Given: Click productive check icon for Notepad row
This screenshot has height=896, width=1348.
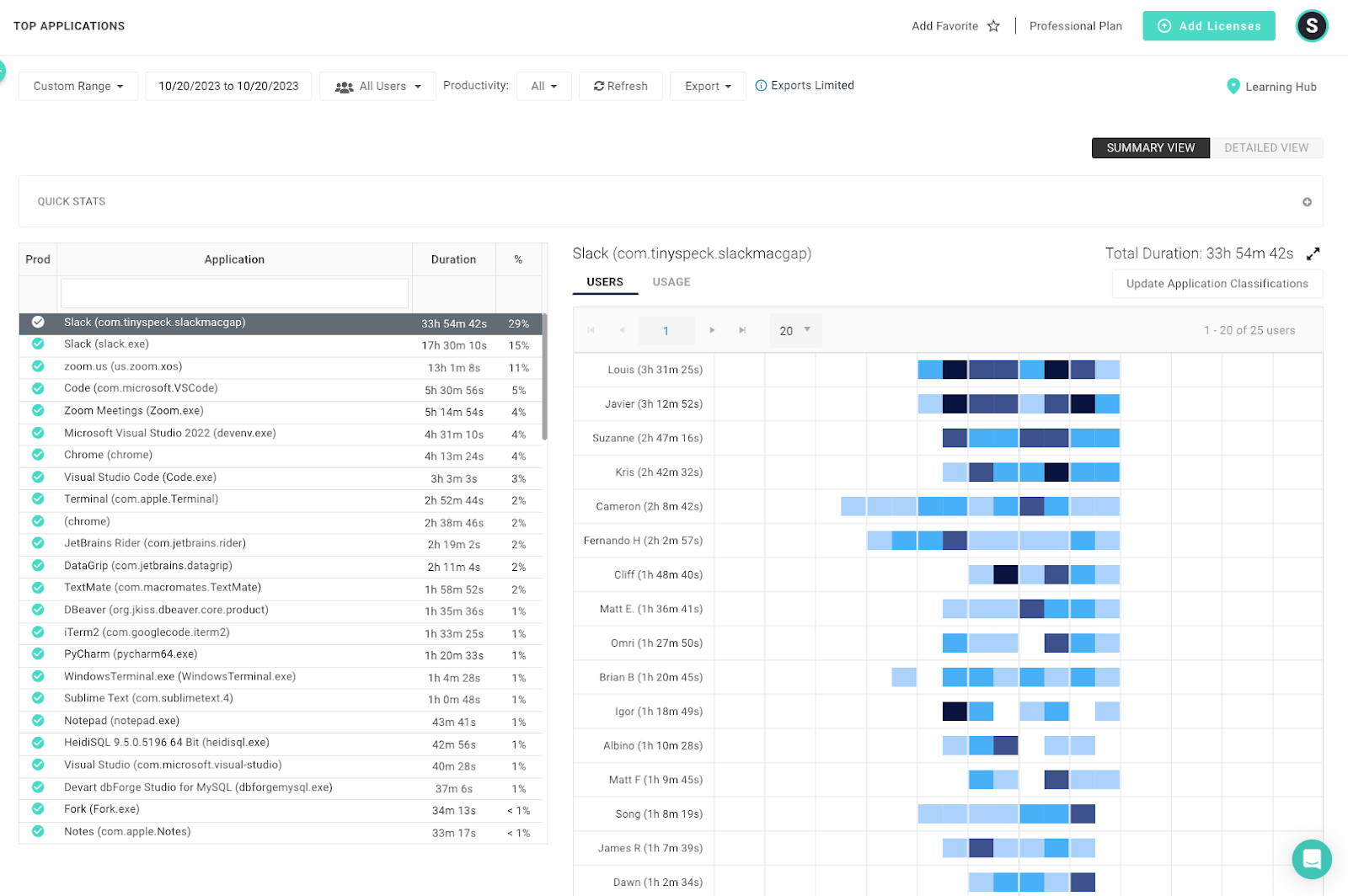Looking at the screenshot, I should tap(38, 721).
